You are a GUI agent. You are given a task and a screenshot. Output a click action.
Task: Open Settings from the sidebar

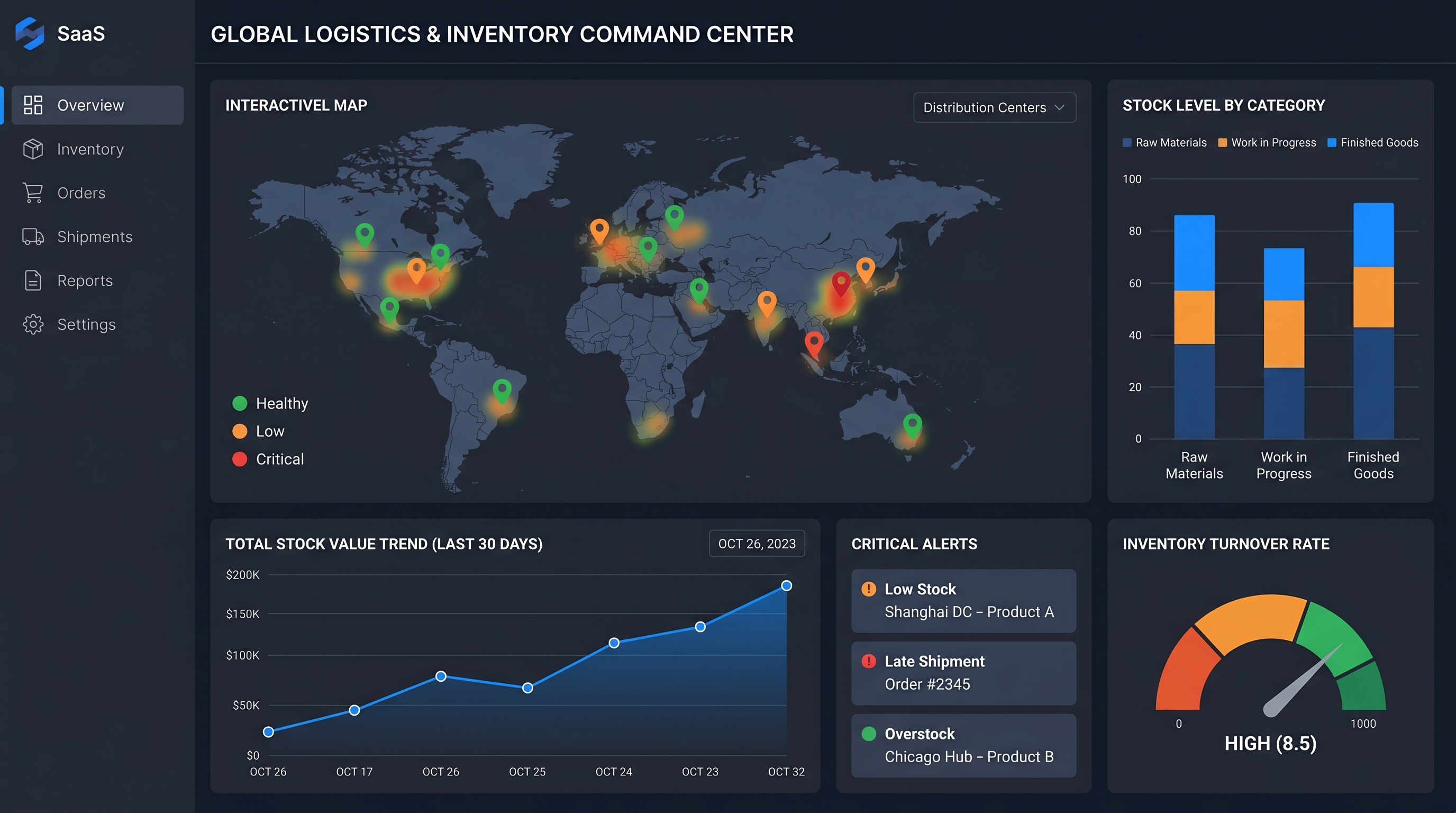coord(97,324)
